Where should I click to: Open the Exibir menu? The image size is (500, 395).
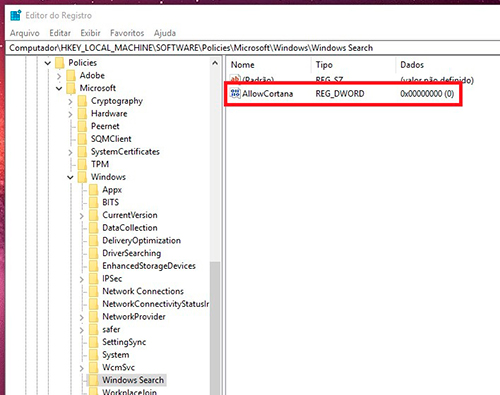[x=90, y=33]
